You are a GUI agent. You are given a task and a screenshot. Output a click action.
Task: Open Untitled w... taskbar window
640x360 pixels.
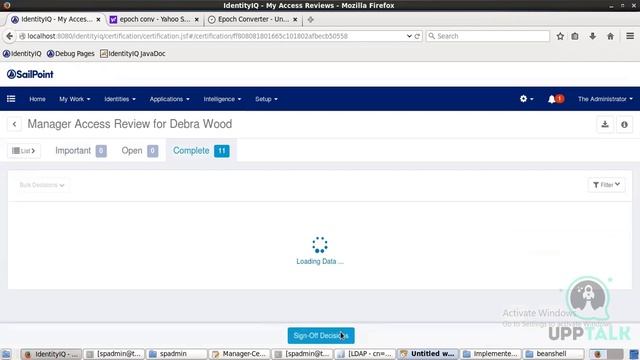[428, 354]
